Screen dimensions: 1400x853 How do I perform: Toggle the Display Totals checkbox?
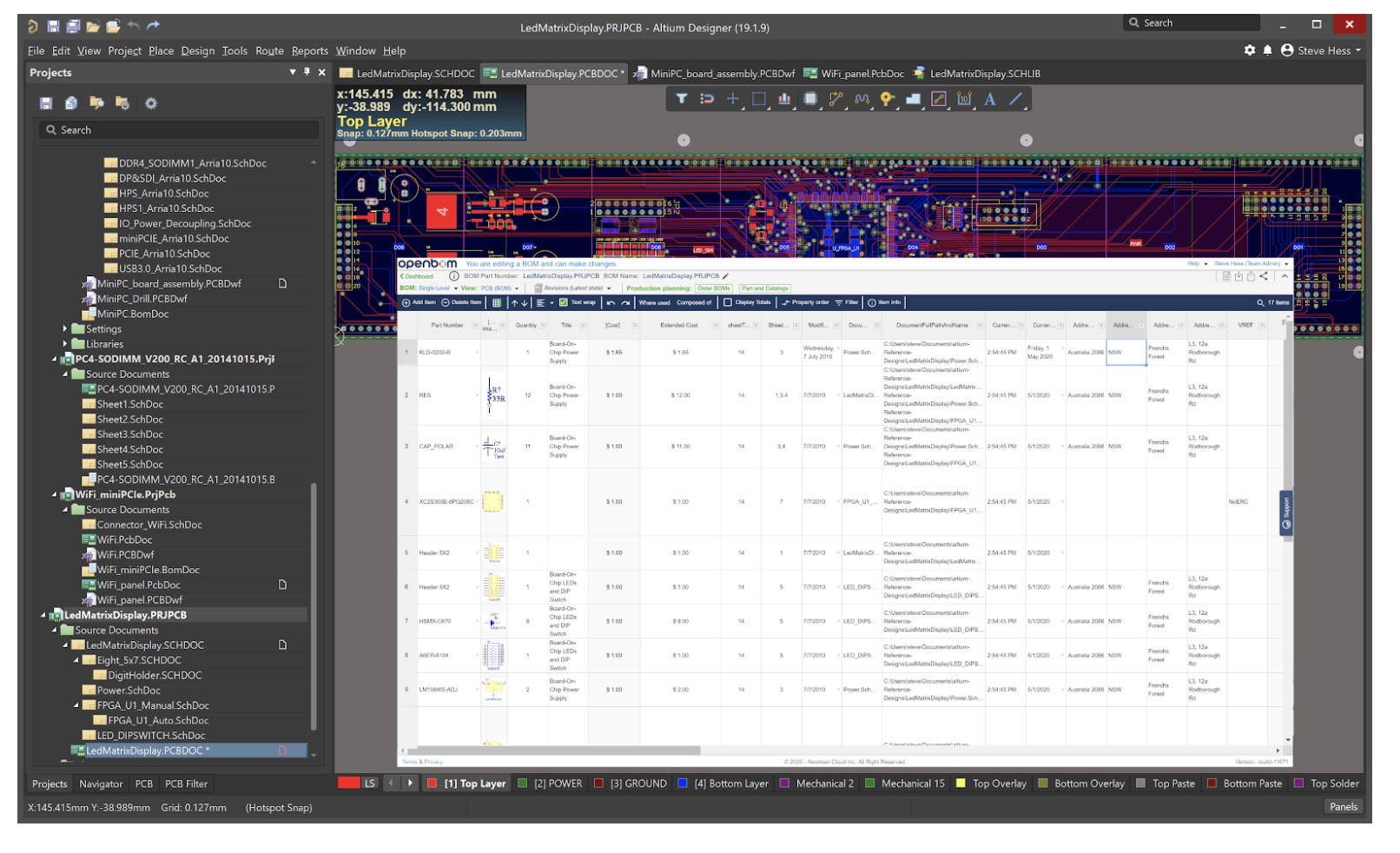tap(728, 303)
